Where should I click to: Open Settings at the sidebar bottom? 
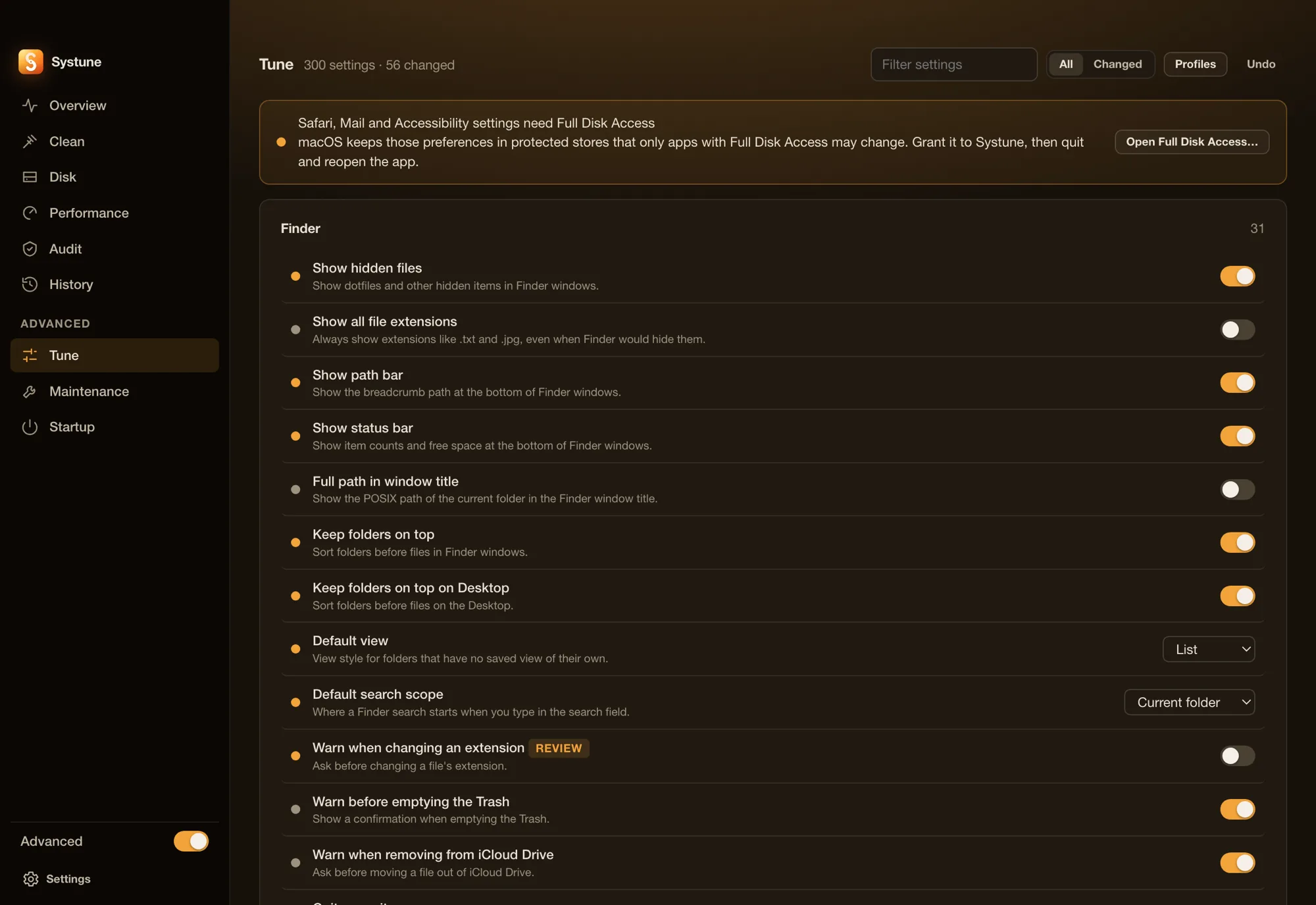tap(57, 879)
